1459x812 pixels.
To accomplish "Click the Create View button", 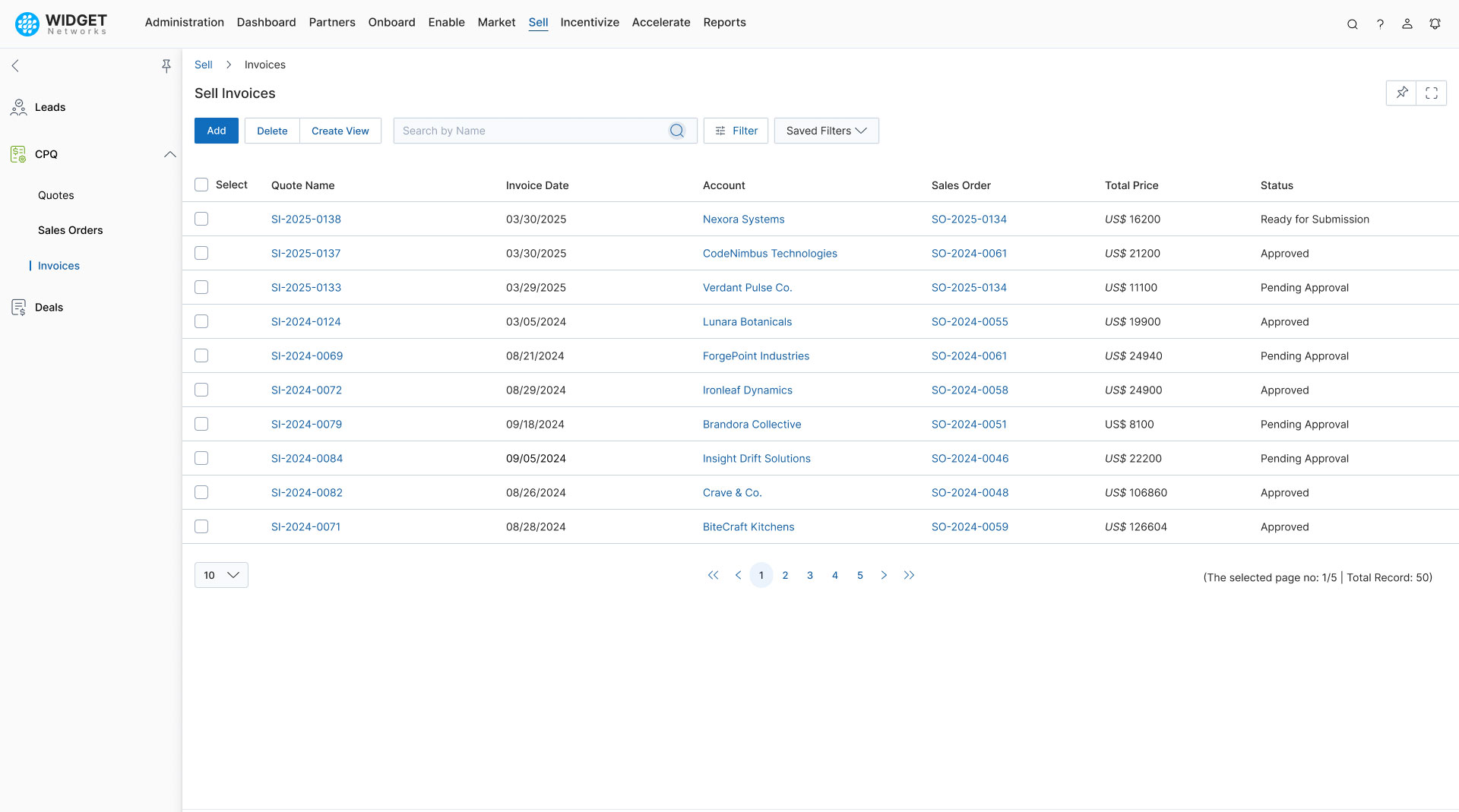I will 340,131.
